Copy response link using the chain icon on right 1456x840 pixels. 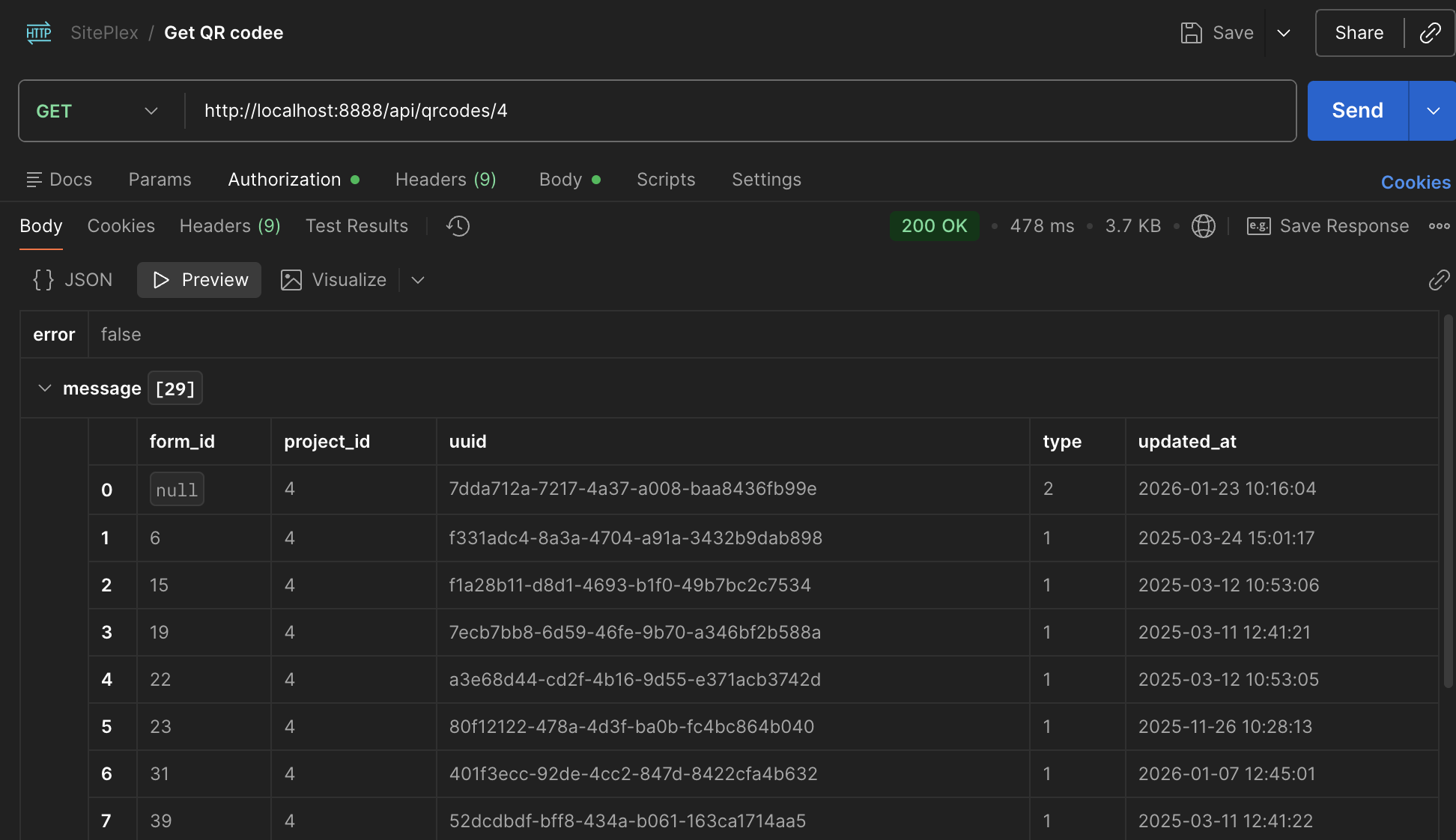pyautogui.click(x=1438, y=281)
